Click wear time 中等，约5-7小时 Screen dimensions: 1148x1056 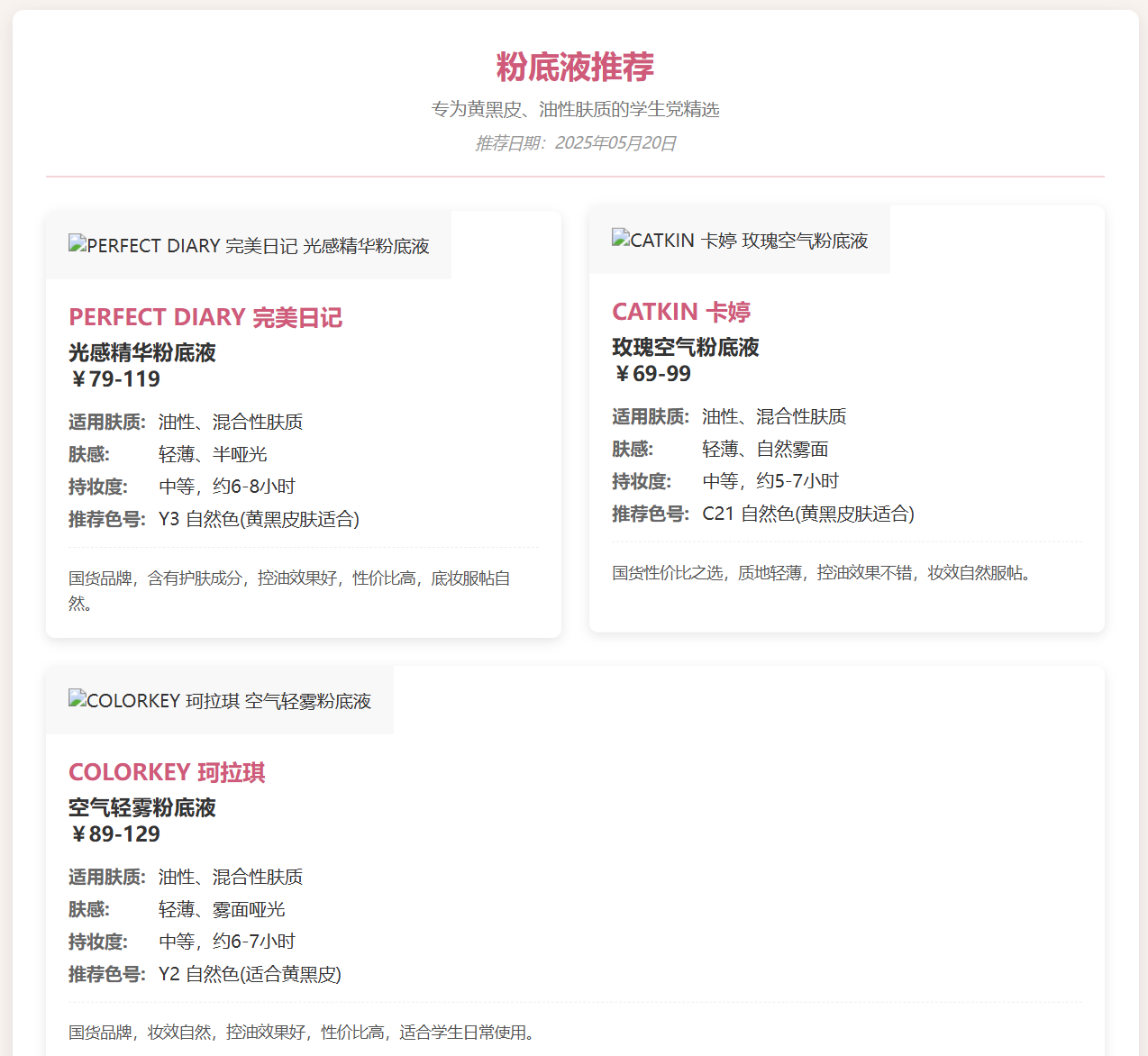[x=770, y=481]
